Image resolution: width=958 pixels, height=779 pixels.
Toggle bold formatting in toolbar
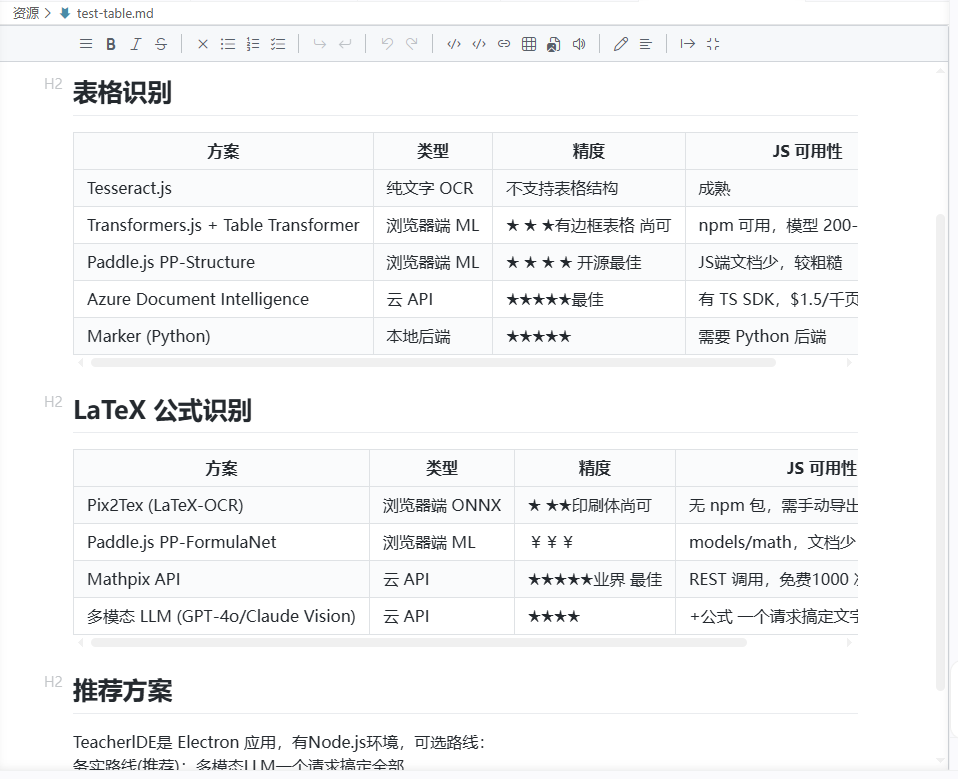111,44
